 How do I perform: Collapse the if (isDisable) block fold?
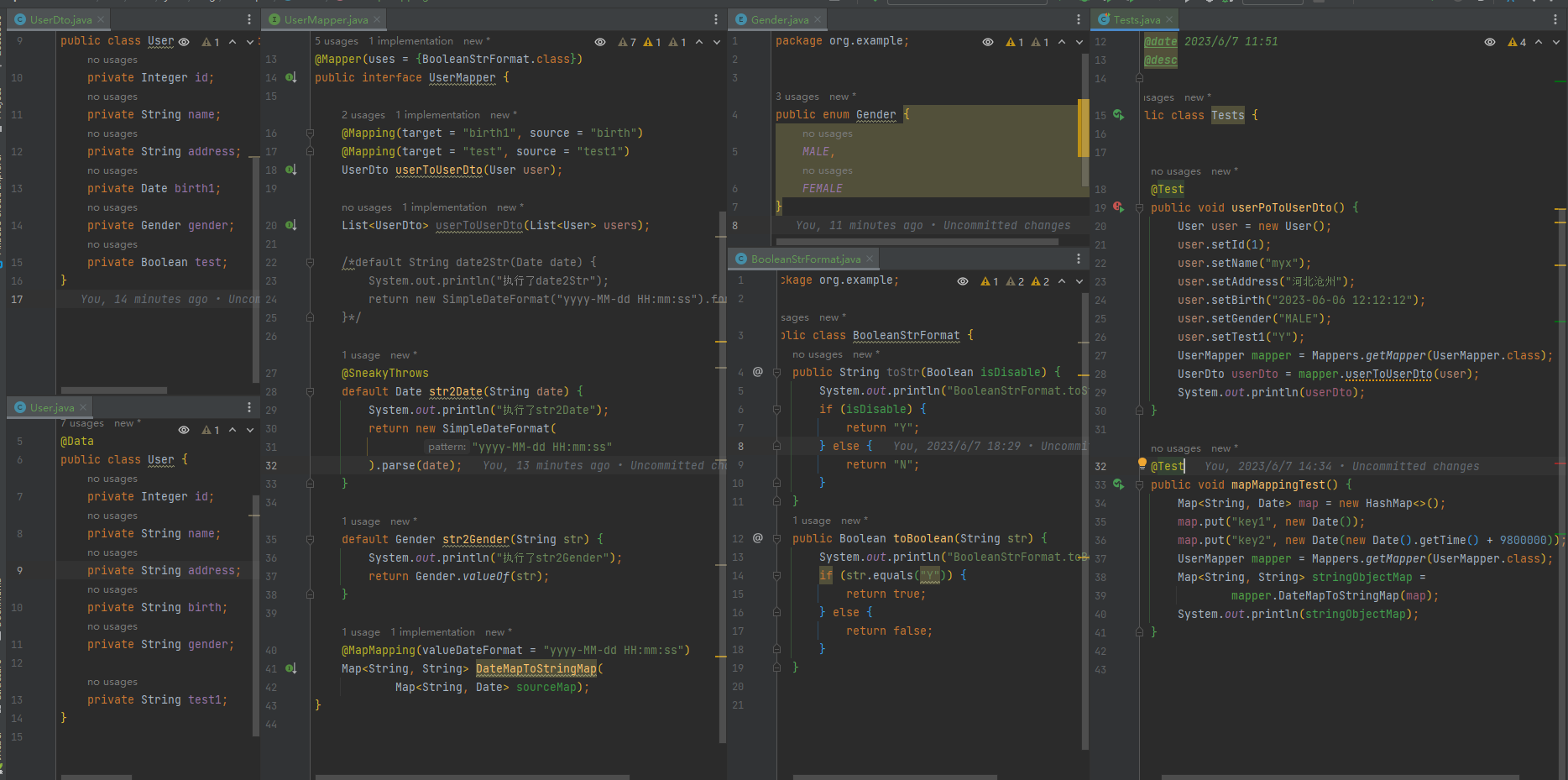[776, 409]
